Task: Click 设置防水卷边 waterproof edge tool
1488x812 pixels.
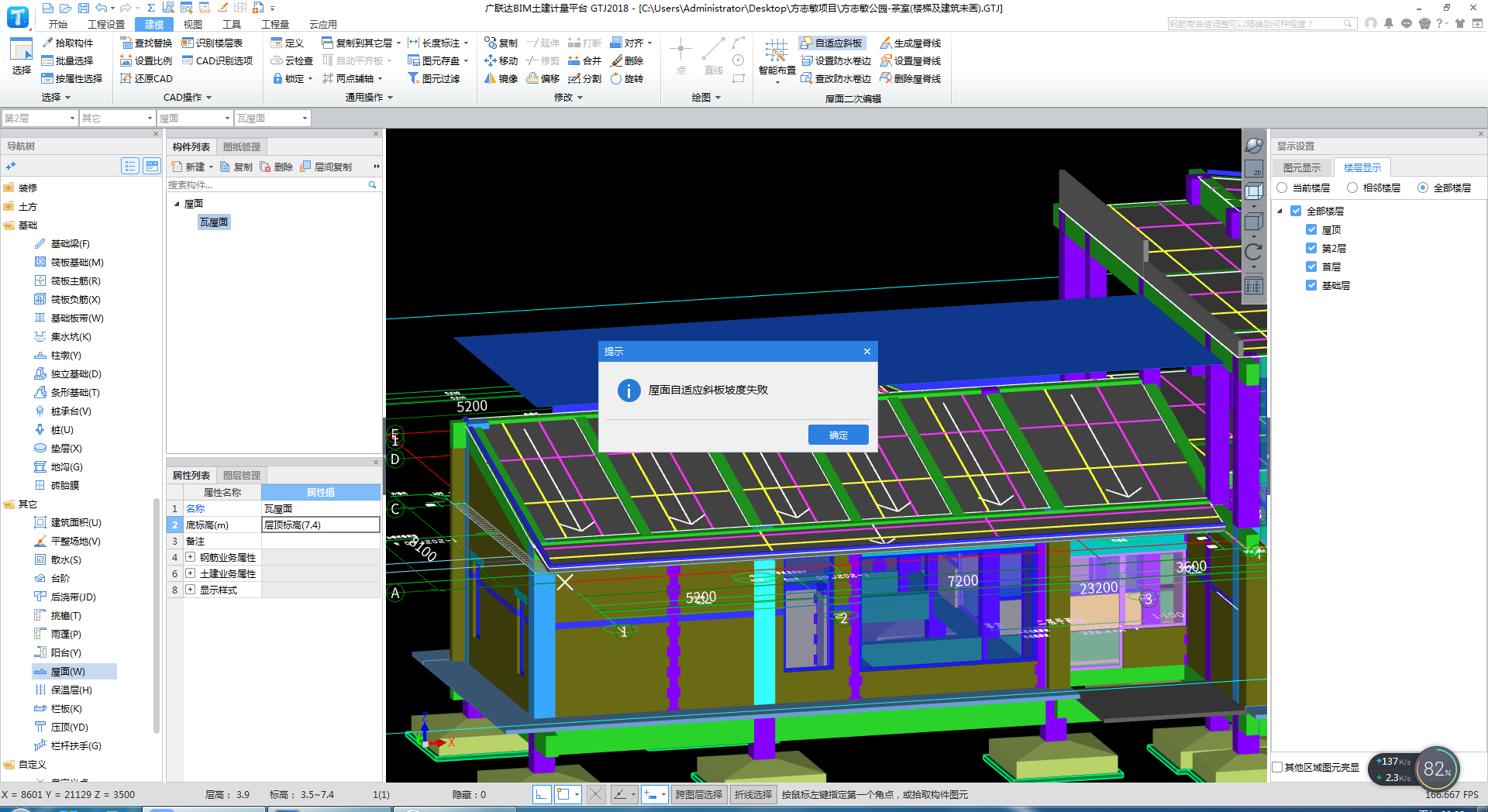Action: click(835, 60)
